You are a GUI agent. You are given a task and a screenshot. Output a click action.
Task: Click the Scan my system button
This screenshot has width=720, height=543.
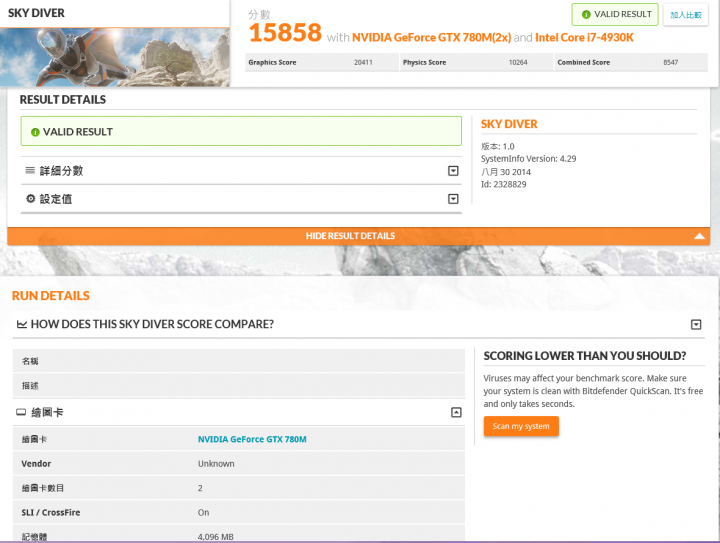point(521,426)
